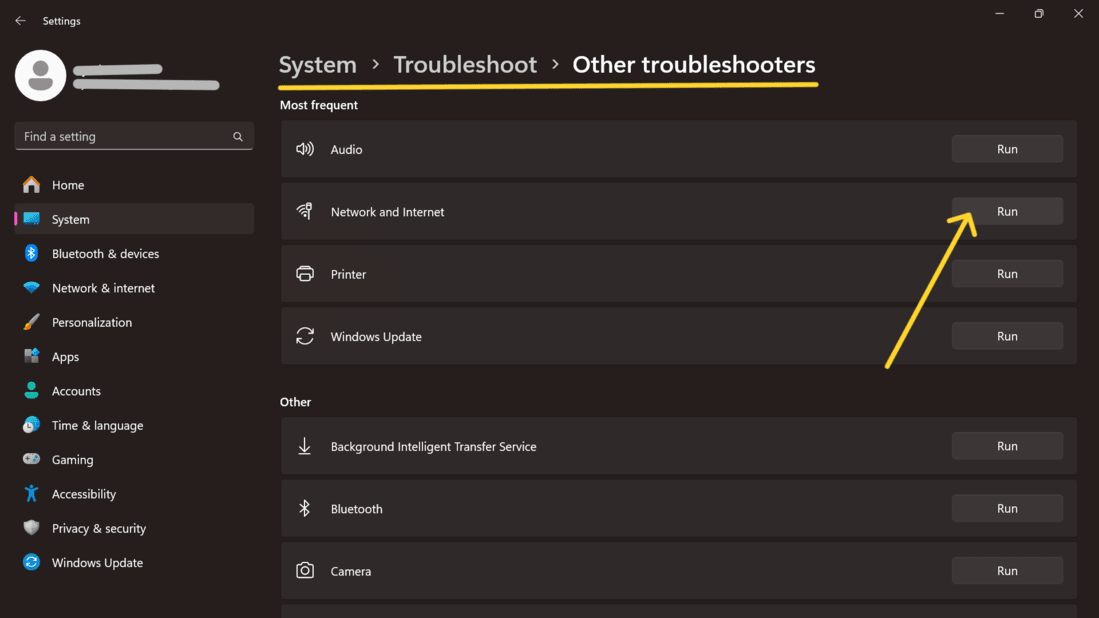The height and width of the screenshot is (618, 1099).
Task: Click the Windows Update troubleshooter refresh icon
Action: (305, 336)
